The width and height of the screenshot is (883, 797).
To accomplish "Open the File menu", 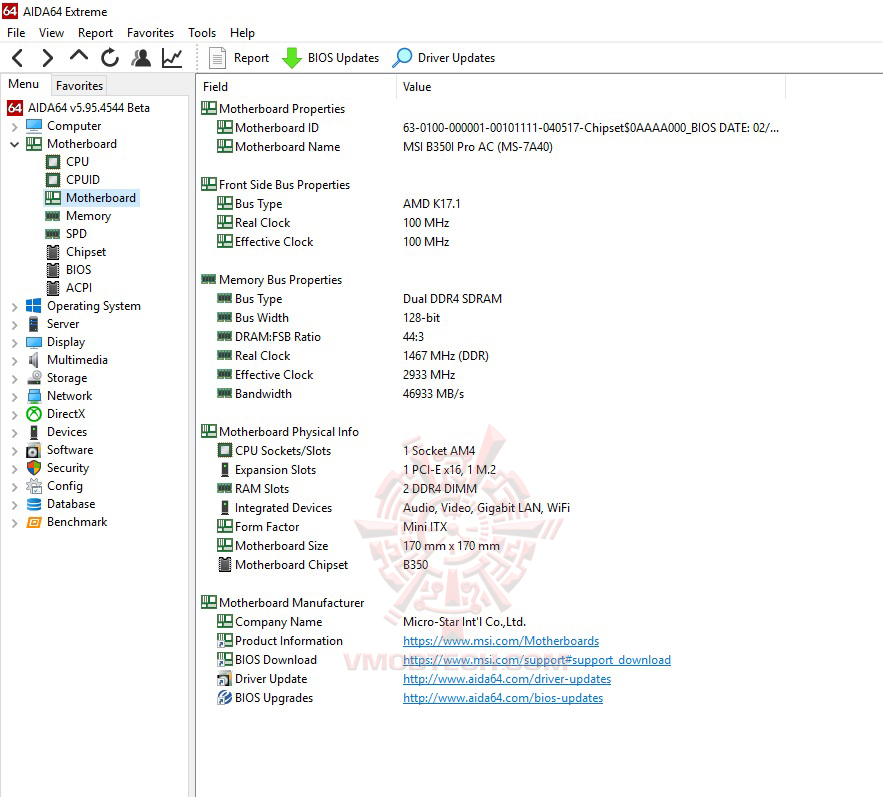I will [16, 33].
